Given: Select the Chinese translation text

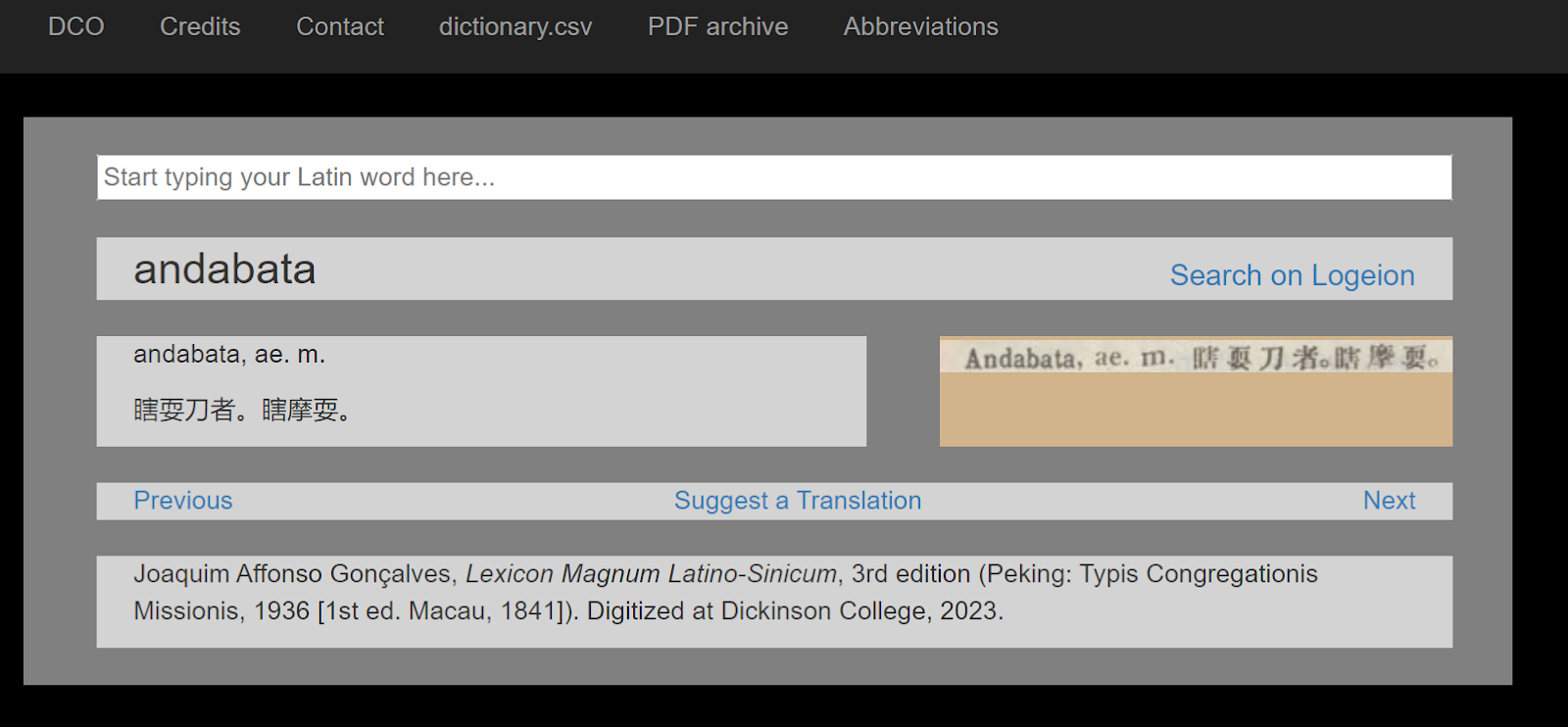Looking at the screenshot, I should coord(242,410).
